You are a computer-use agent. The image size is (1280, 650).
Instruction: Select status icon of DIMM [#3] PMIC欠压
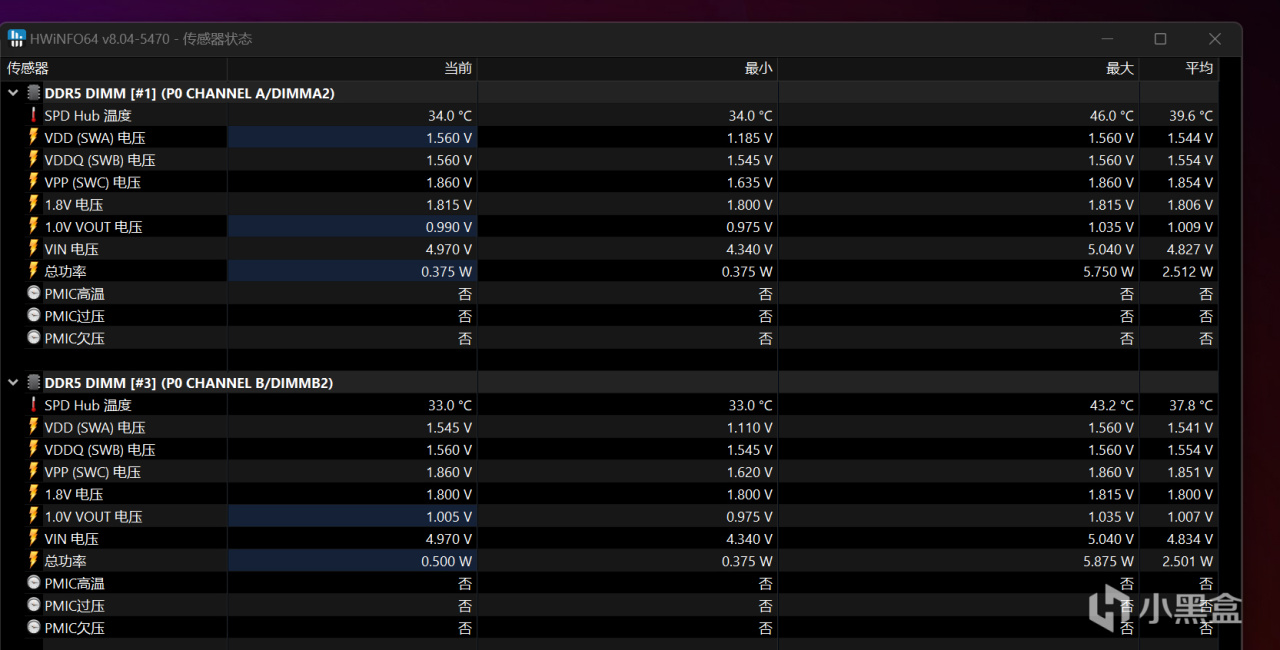[x=34, y=628]
